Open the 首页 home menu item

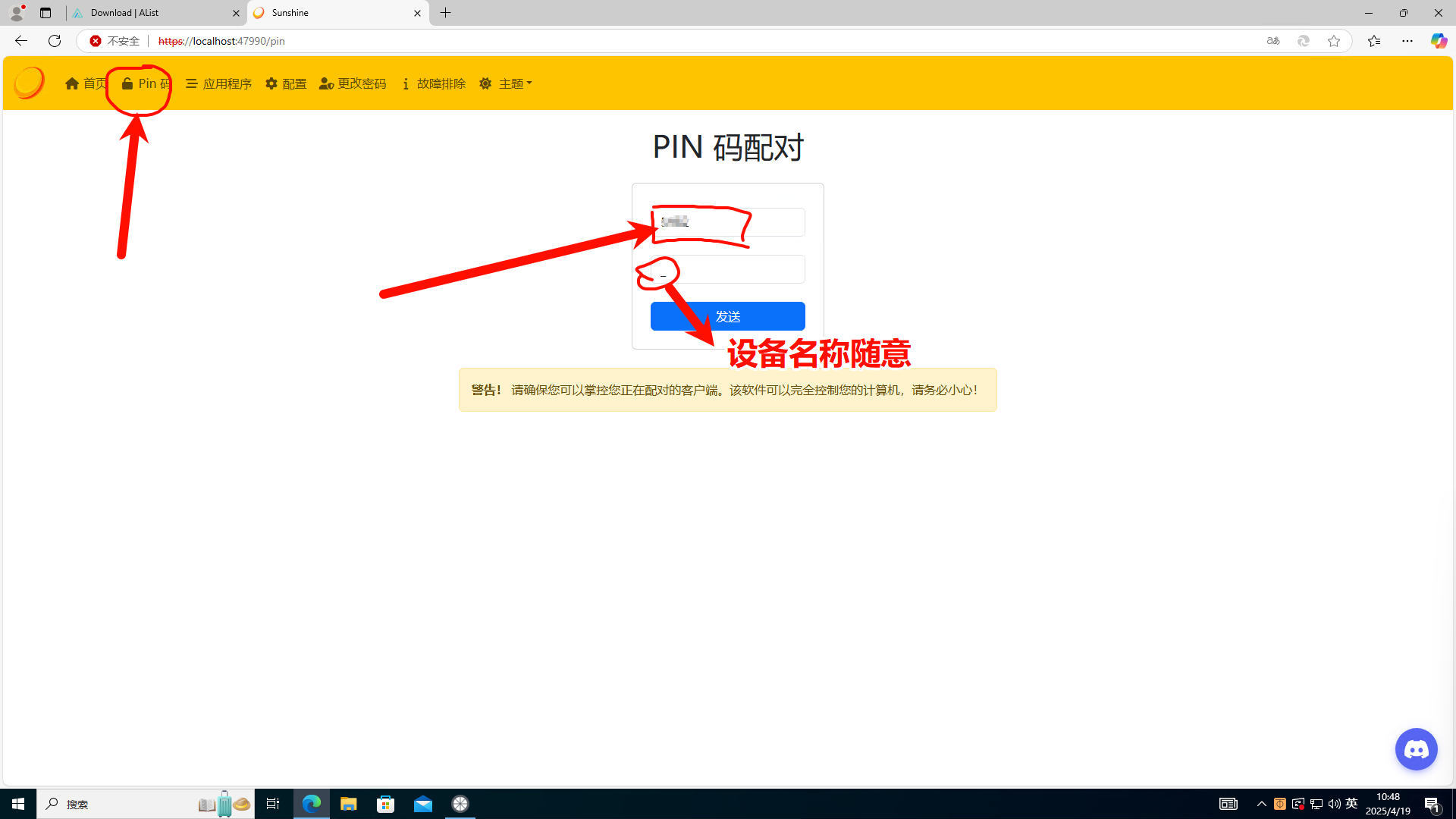pos(85,83)
